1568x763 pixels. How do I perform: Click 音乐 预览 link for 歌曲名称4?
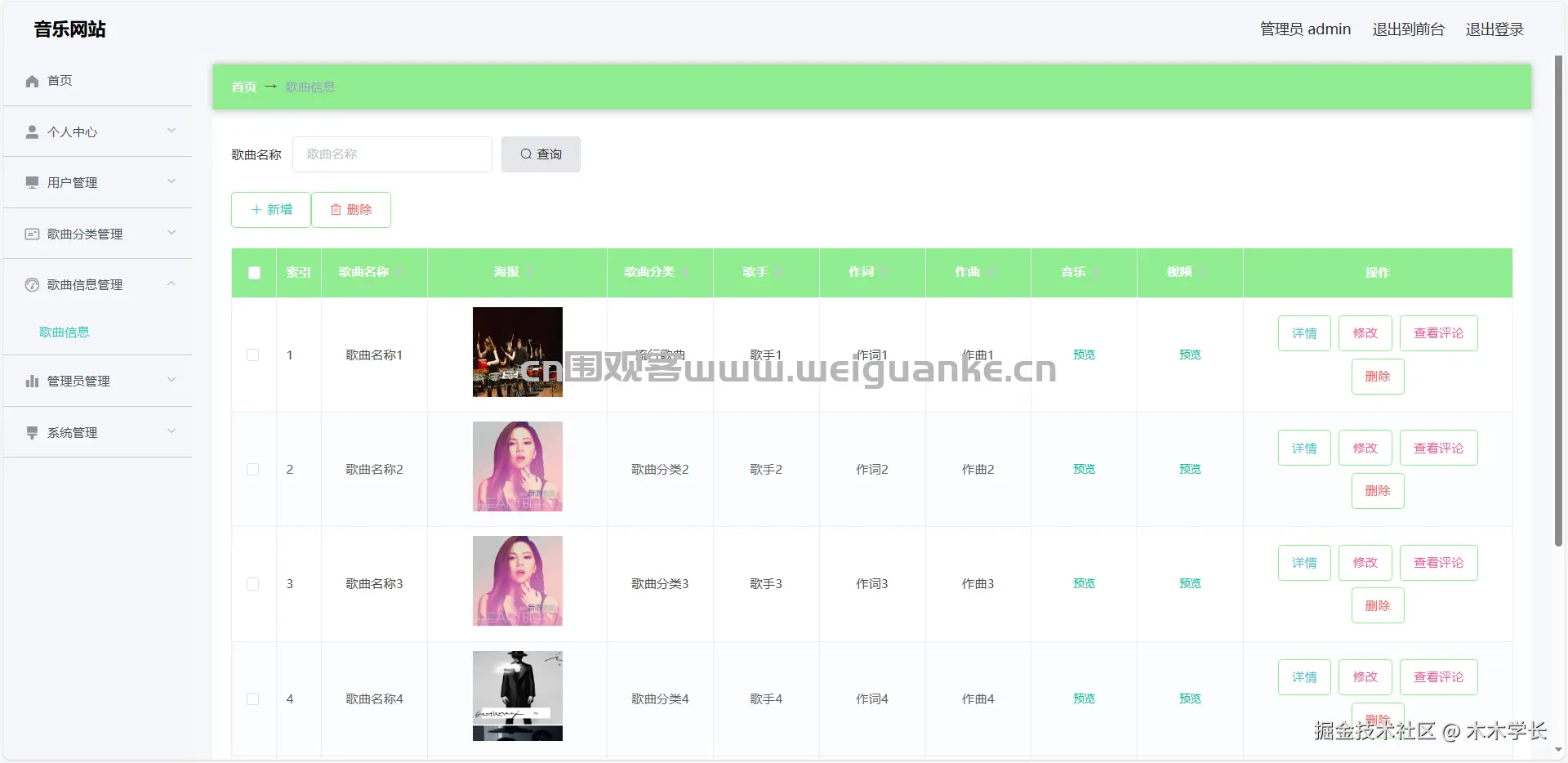[x=1084, y=698]
